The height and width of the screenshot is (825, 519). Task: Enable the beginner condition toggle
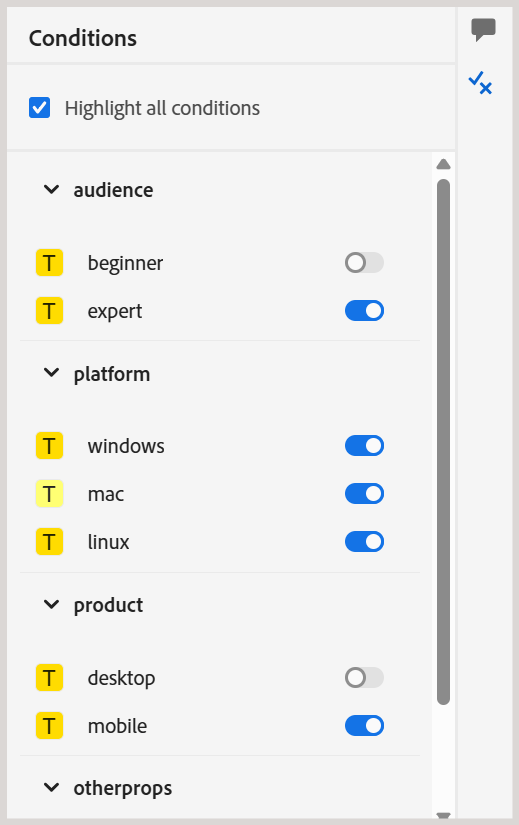[x=364, y=263]
